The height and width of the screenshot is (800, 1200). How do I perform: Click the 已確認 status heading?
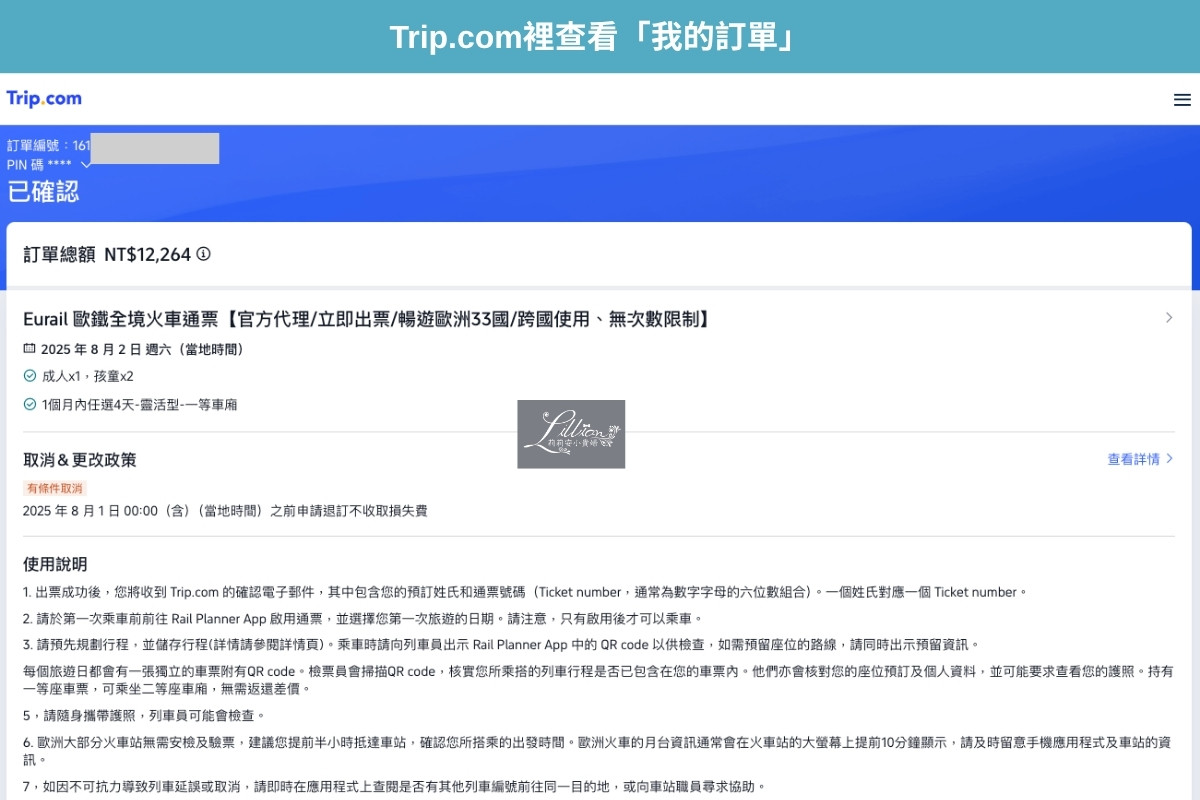tap(43, 191)
